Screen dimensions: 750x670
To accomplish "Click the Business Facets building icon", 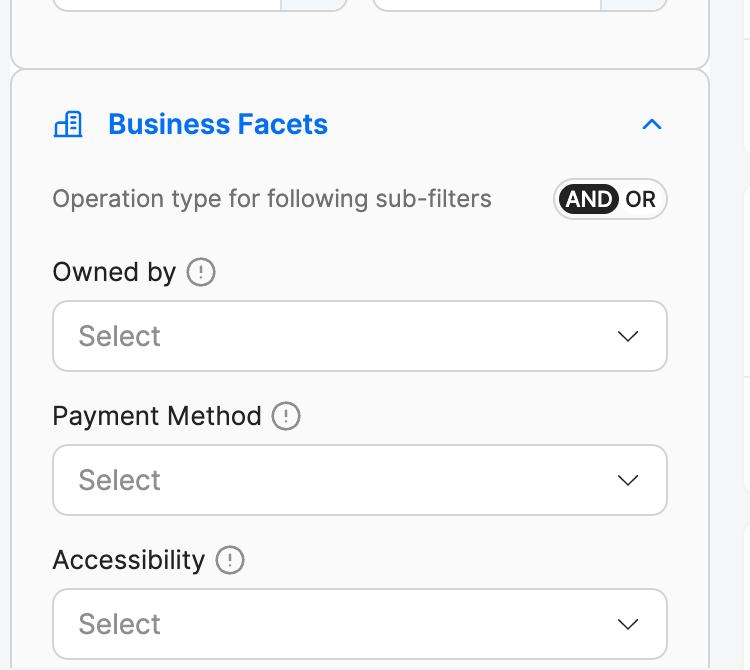I will [68, 124].
